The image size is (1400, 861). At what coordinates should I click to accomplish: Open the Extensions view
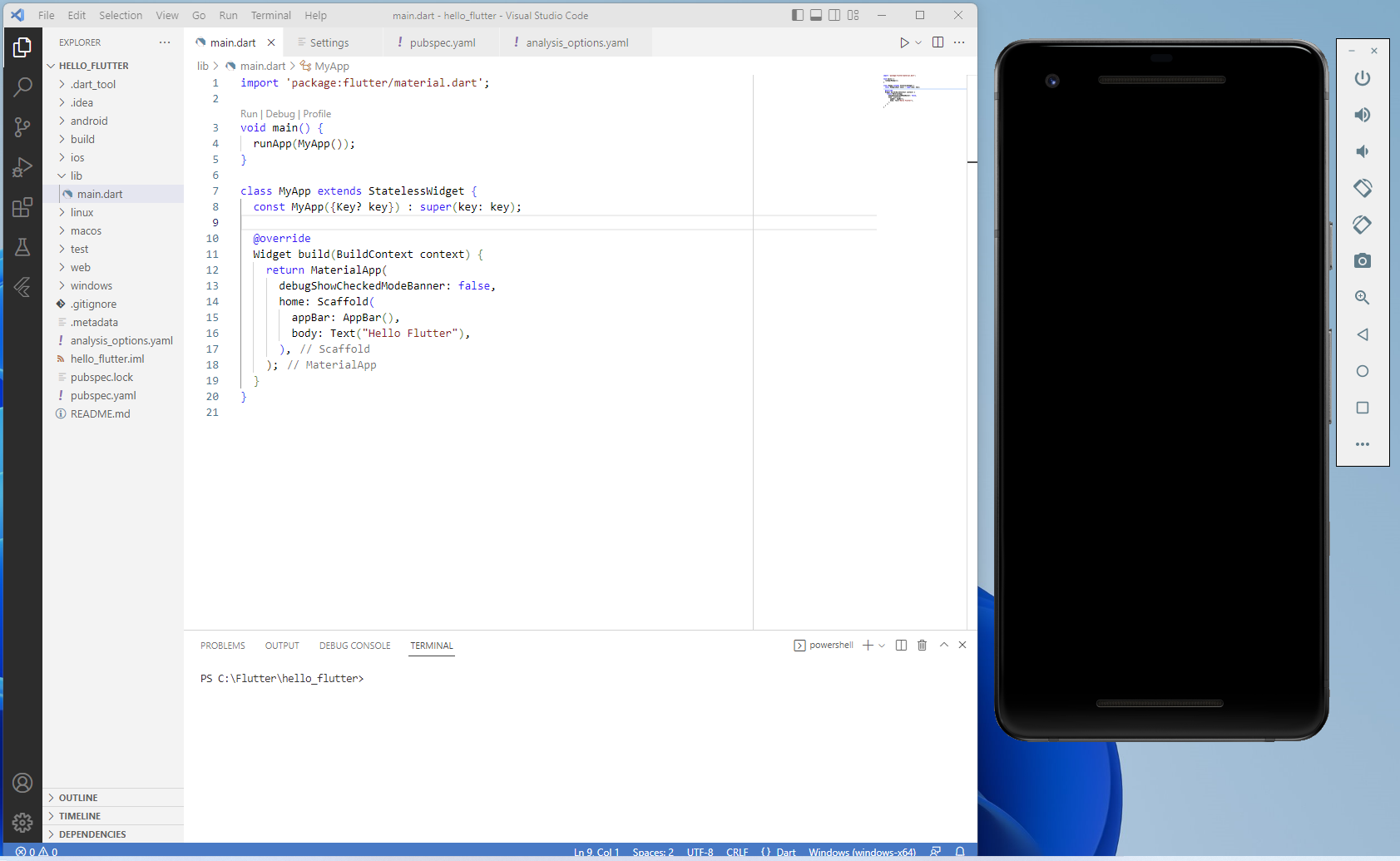pos(22,207)
